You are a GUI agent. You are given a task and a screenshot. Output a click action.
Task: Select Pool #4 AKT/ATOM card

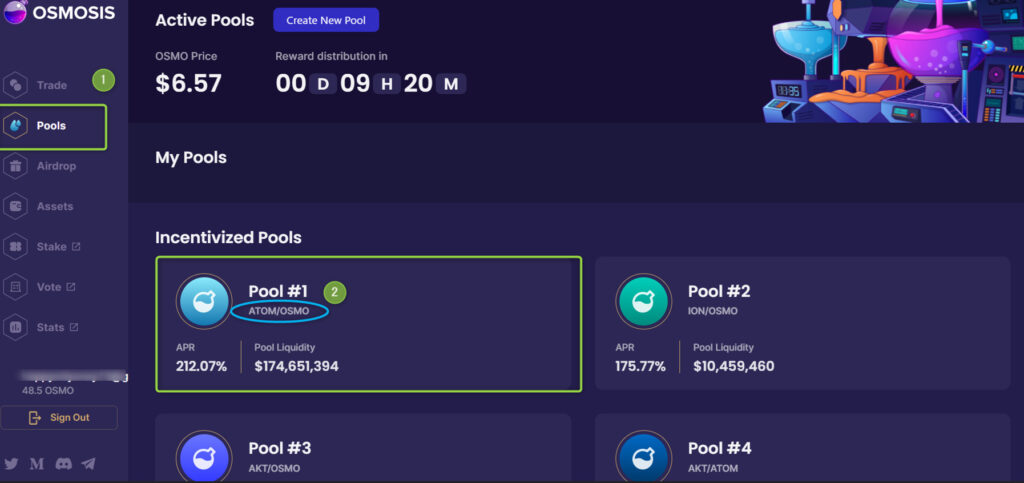click(803, 448)
